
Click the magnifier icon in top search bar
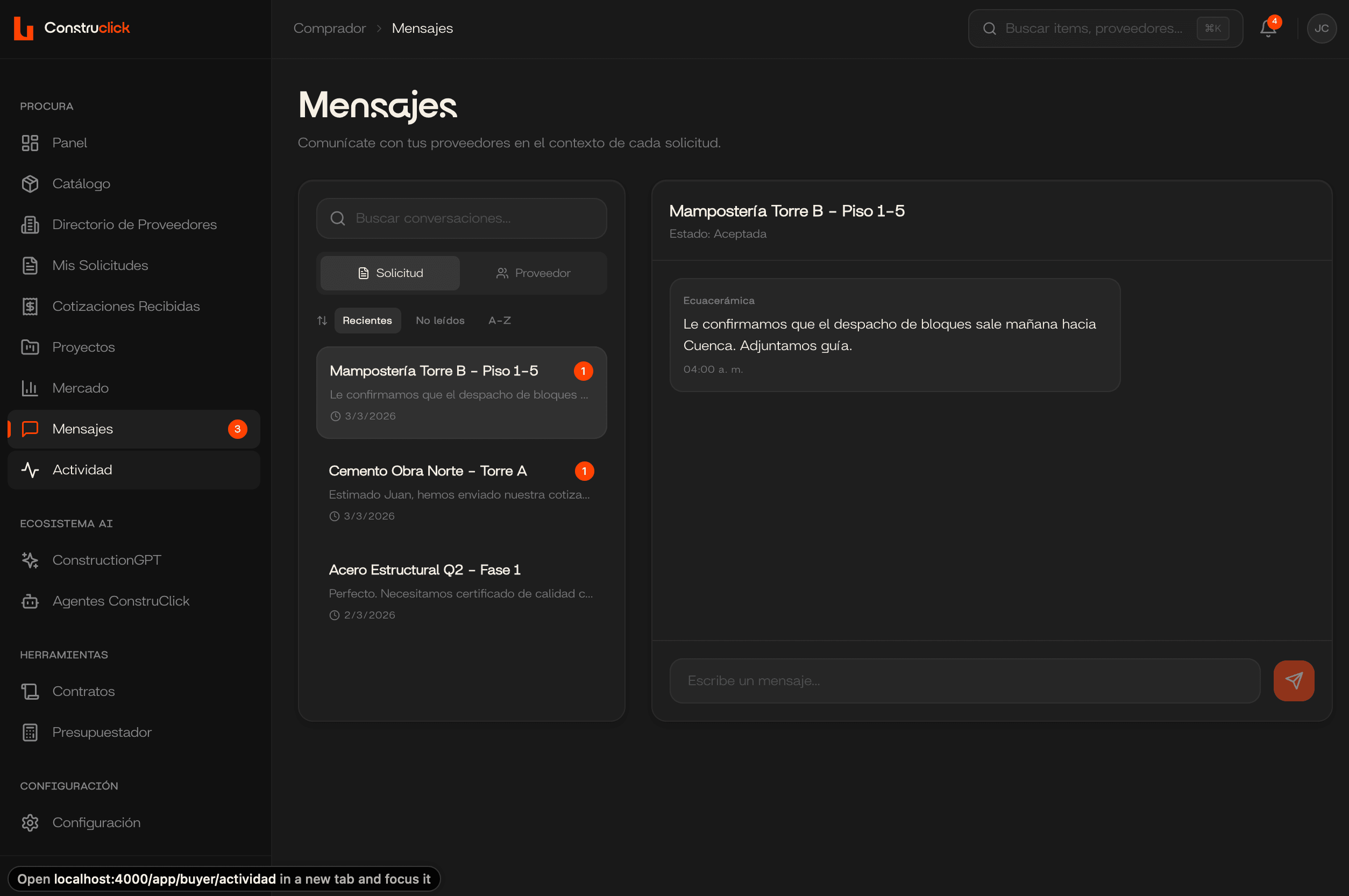990,29
